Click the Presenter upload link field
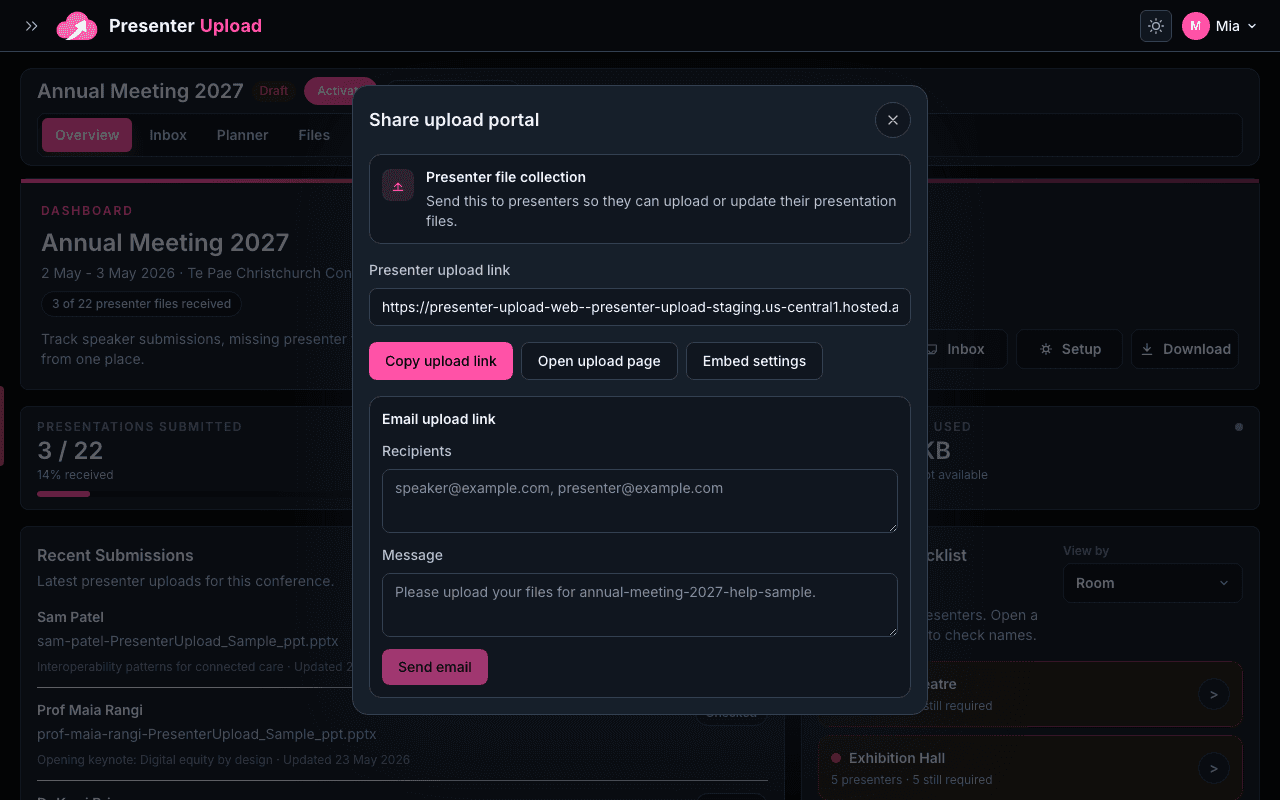Viewport: 1280px width, 800px height. pyautogui.click(x=640, y=307)
